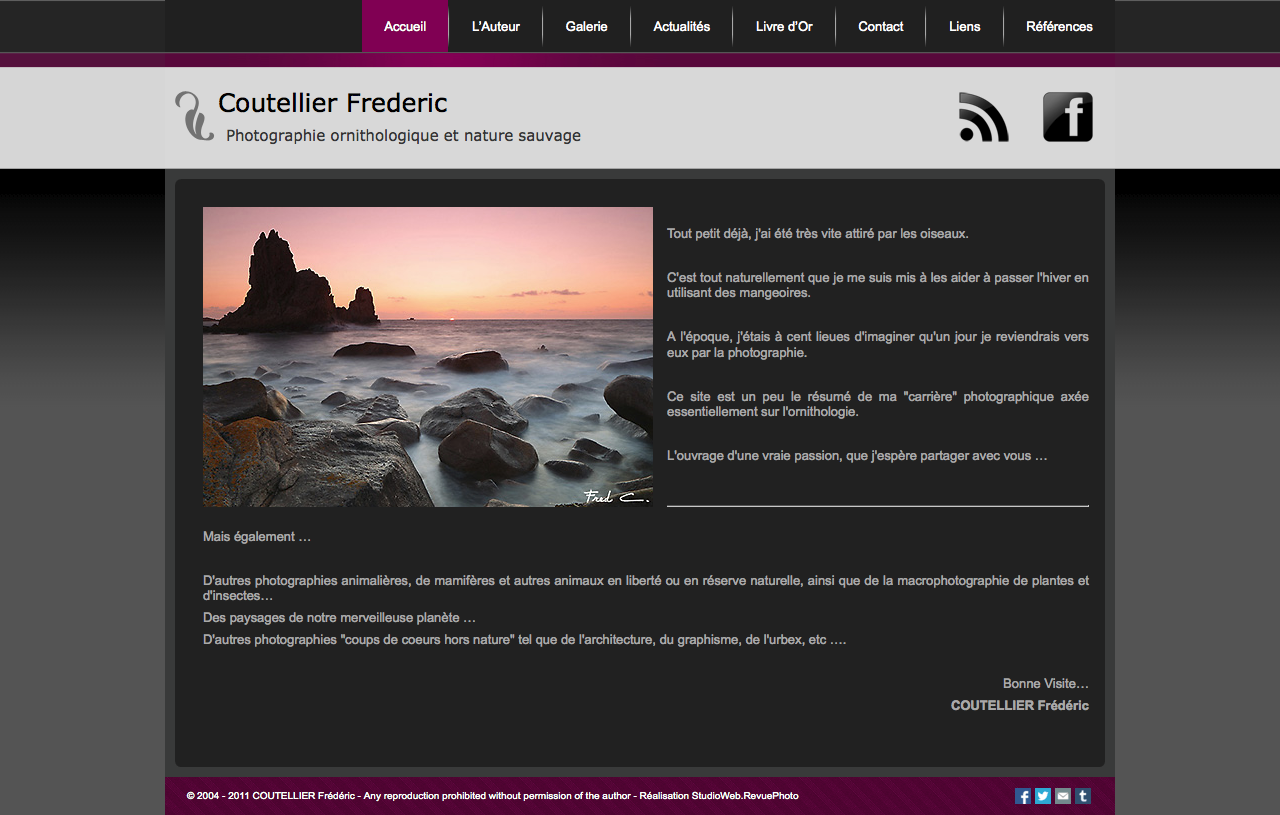Click the small Facebook share icon in footer
1280x815 pixels.
point(1023,796)
